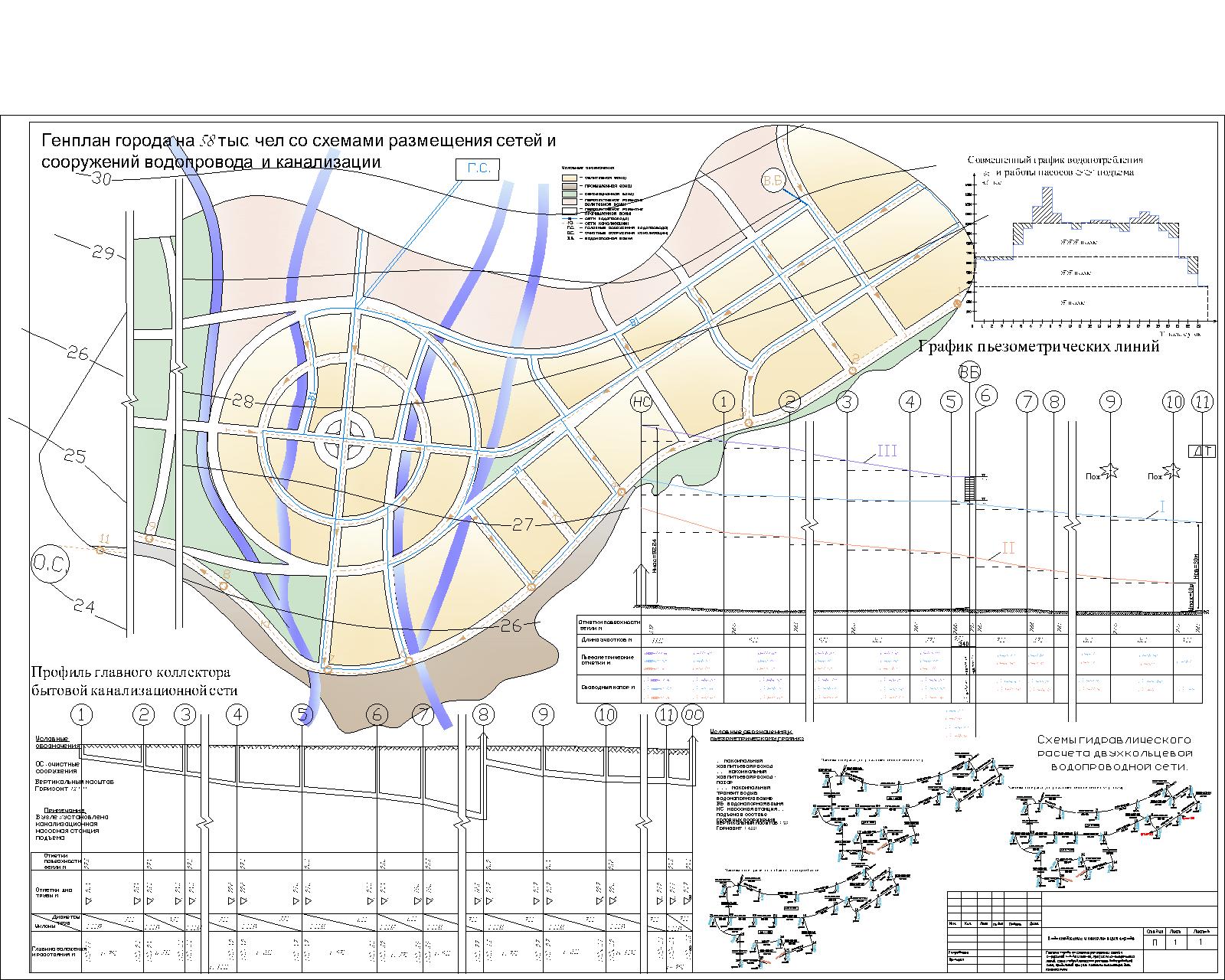Viewport: 1225px width, 980px height.
Task: Click node circle 6 on the piezometric graph
Action: [x=986, y=395]
